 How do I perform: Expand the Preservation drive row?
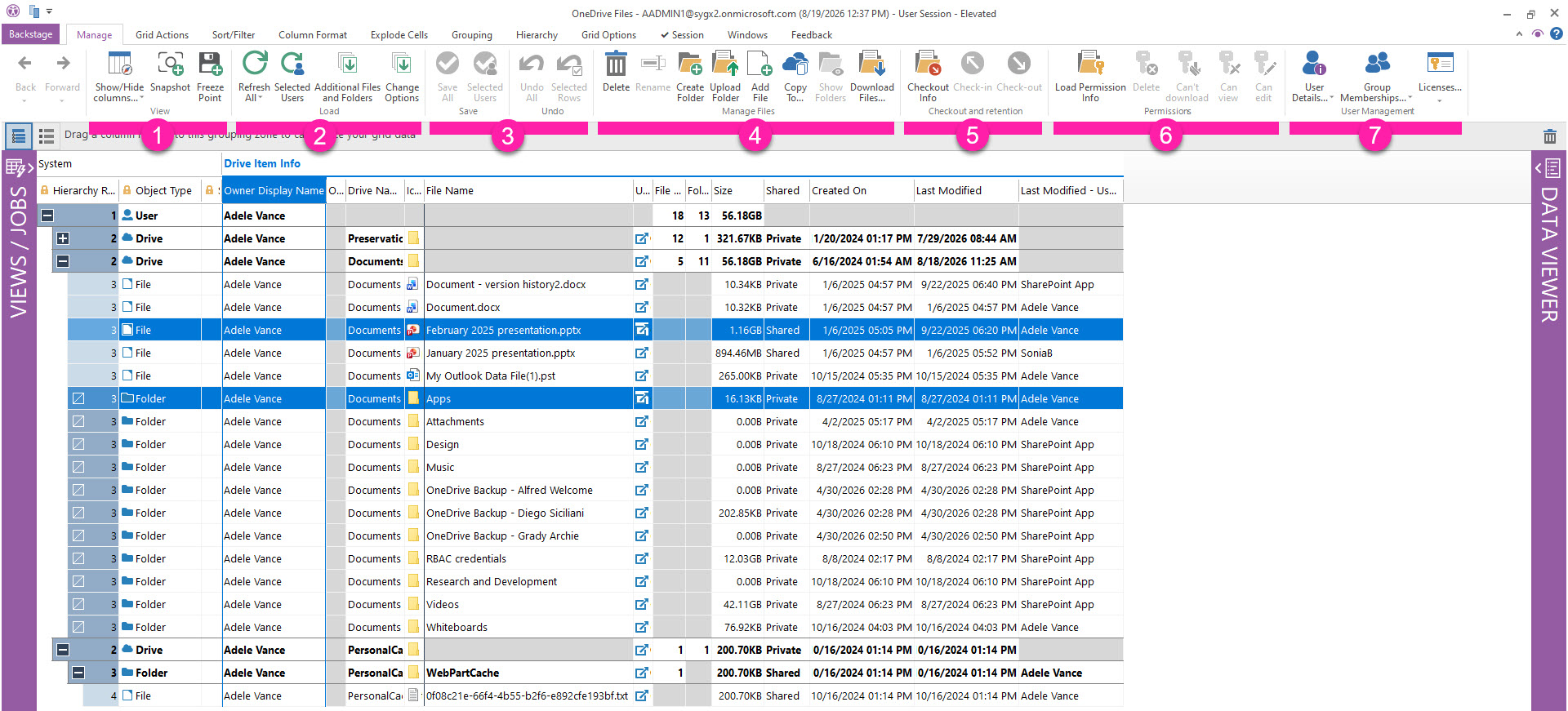point(63,239)
